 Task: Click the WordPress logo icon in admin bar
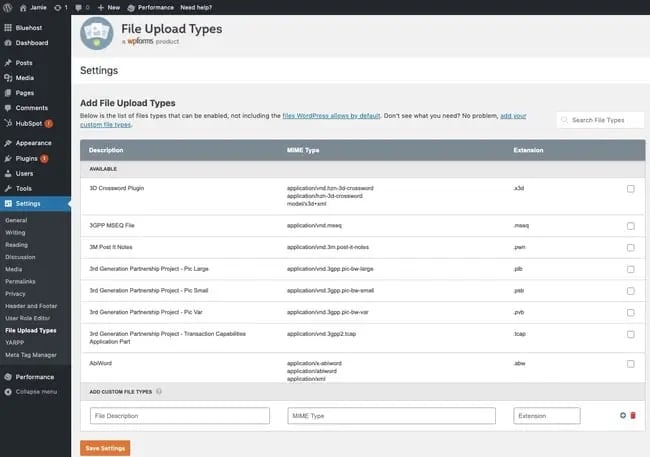pyautogui.click(x=7, y=7)
